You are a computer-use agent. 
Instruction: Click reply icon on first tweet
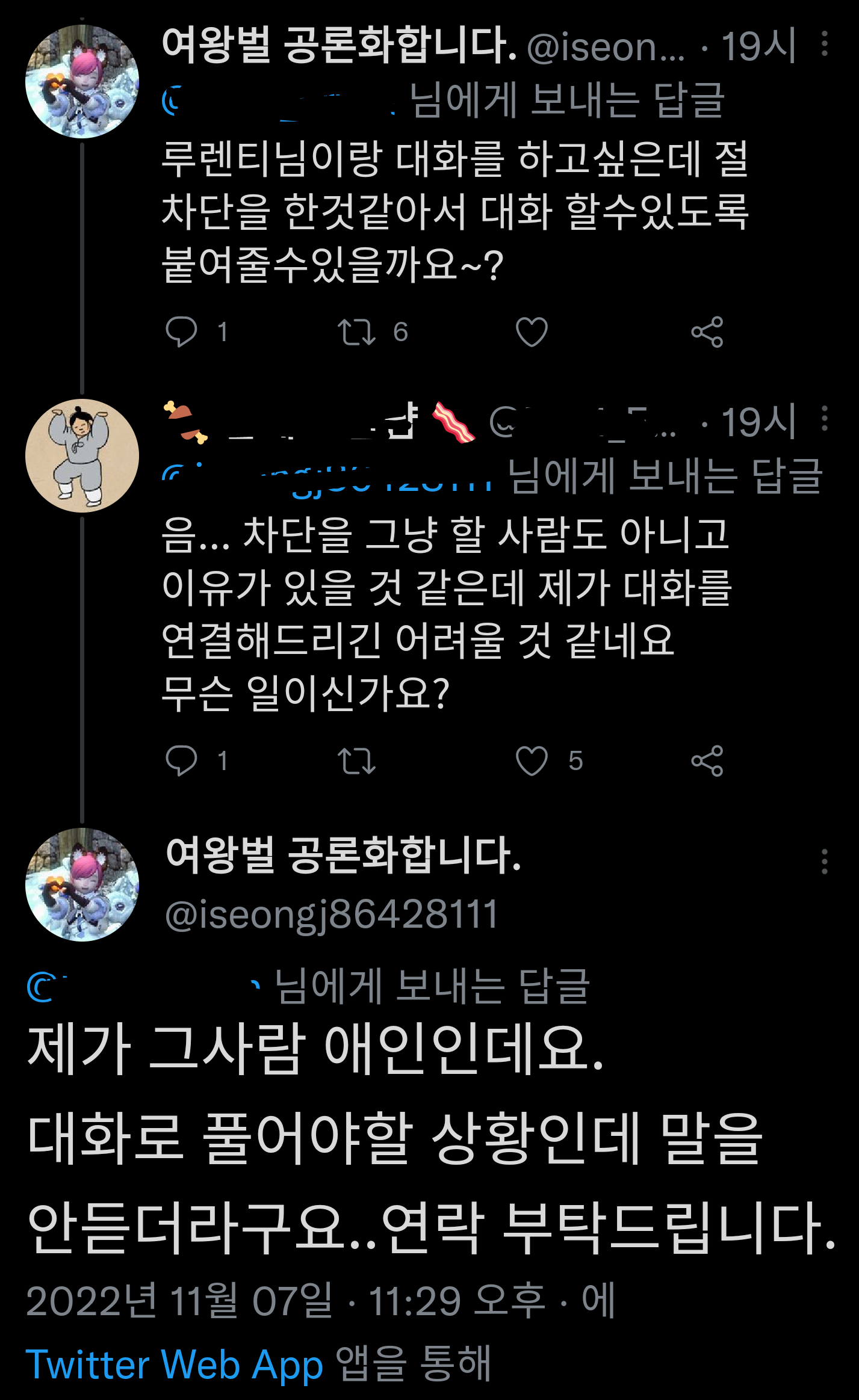tap(181, 331)
